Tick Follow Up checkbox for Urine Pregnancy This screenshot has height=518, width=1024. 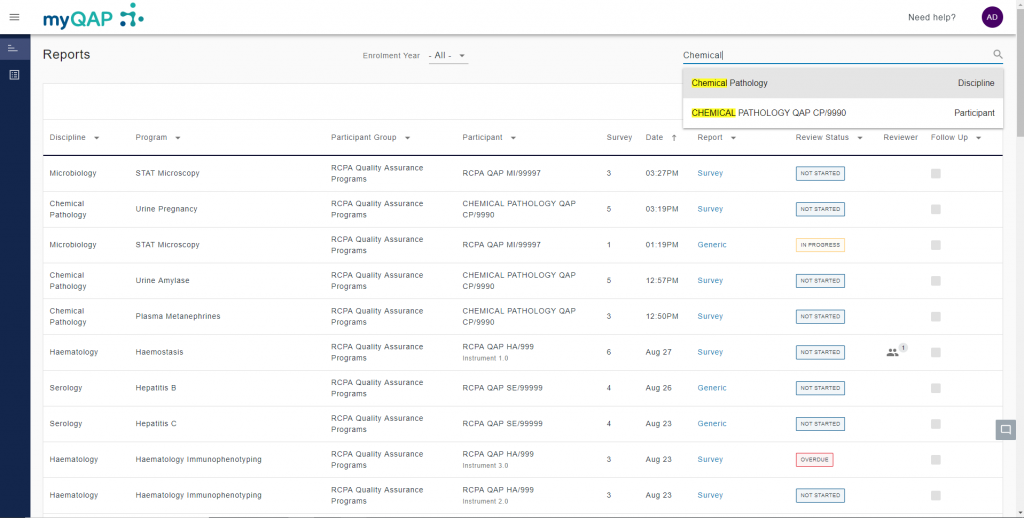coord(936,209)
